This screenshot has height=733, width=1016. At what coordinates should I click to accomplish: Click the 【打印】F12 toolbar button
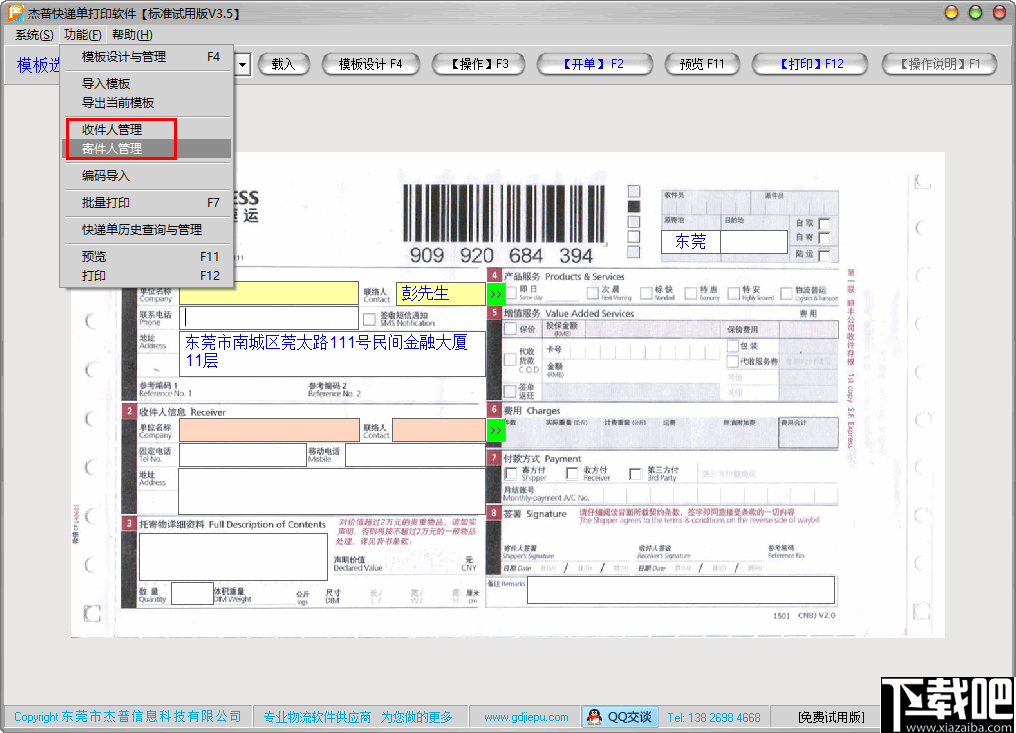point(810,64)
